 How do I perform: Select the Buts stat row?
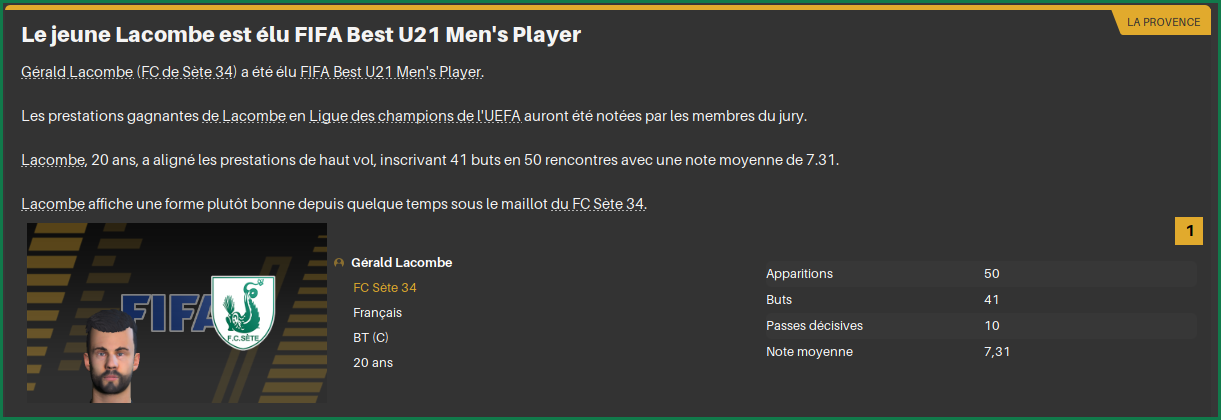tap(979, 300)
